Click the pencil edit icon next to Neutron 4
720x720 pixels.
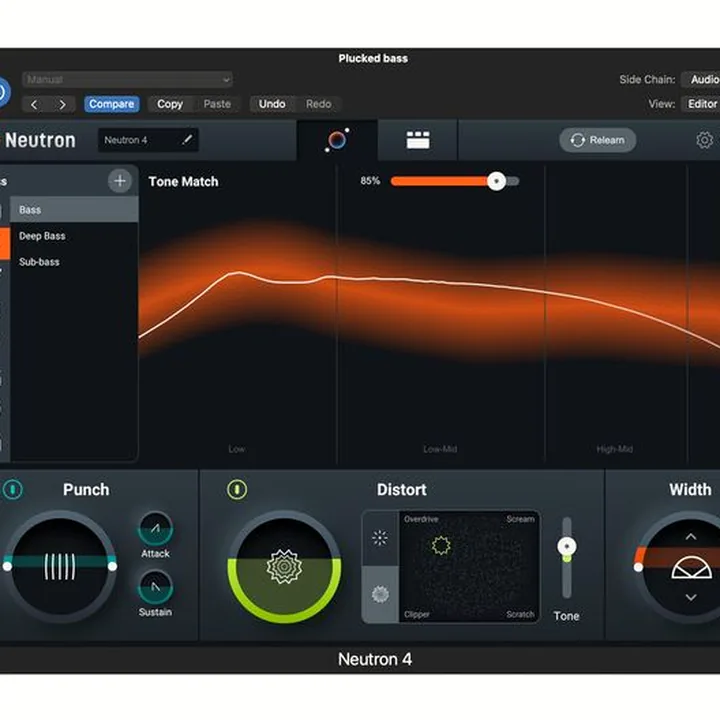(x=187, y=140)
